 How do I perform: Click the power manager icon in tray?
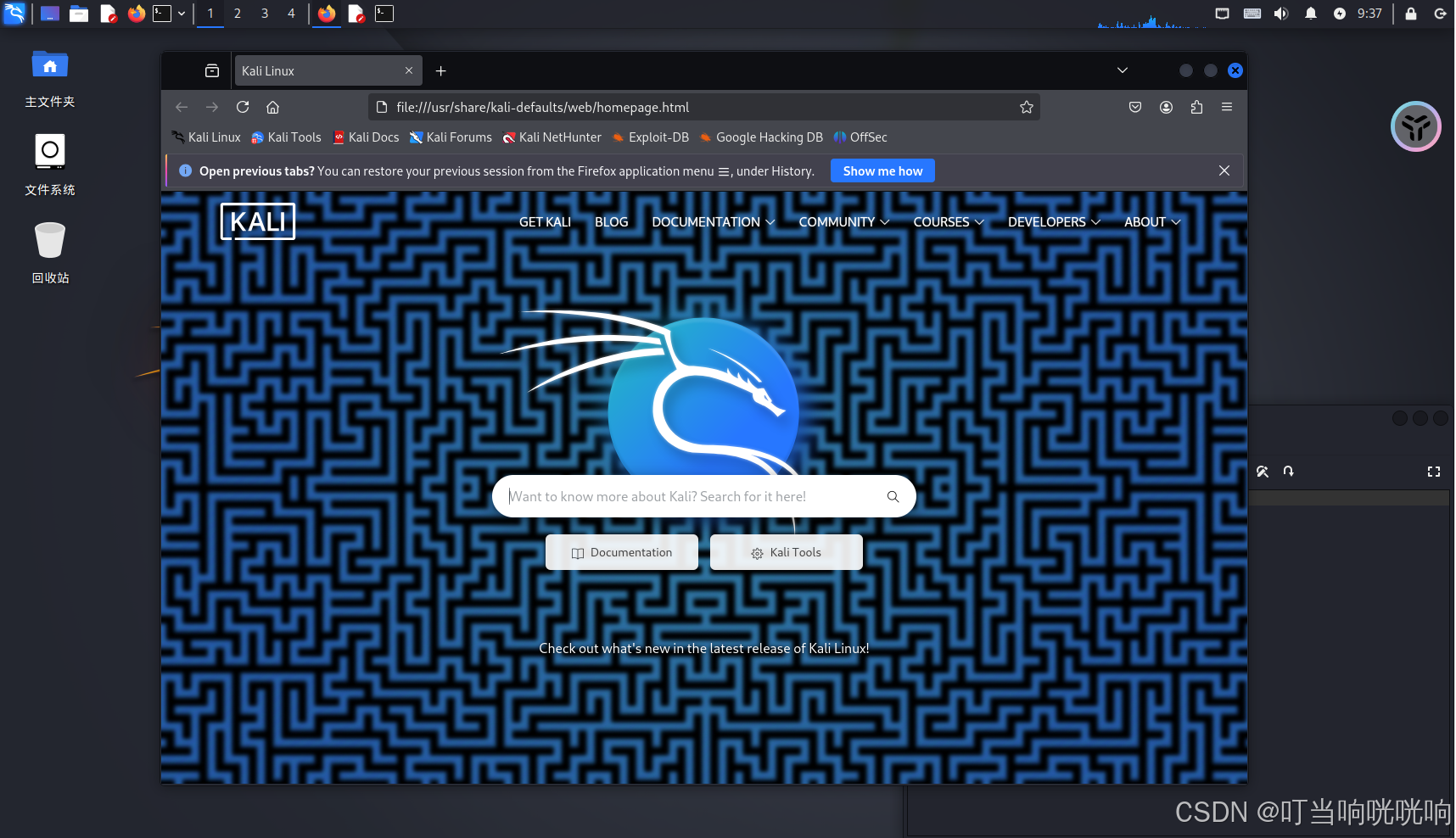1340,14
